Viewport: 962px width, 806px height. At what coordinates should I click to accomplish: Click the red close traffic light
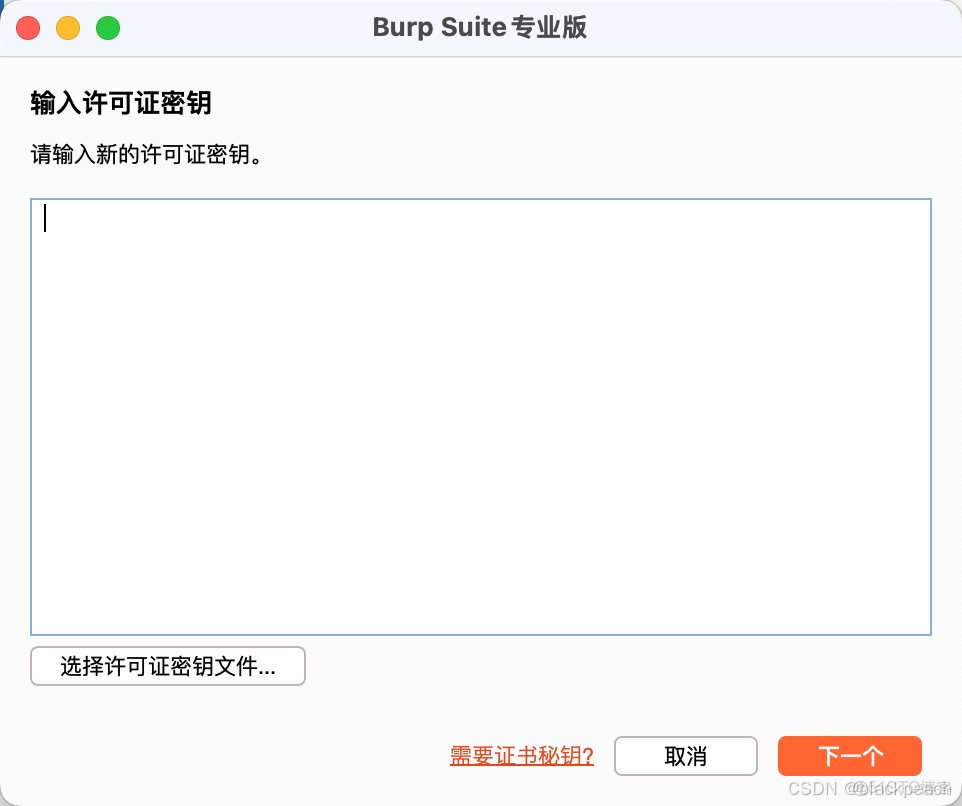(28, 29)
